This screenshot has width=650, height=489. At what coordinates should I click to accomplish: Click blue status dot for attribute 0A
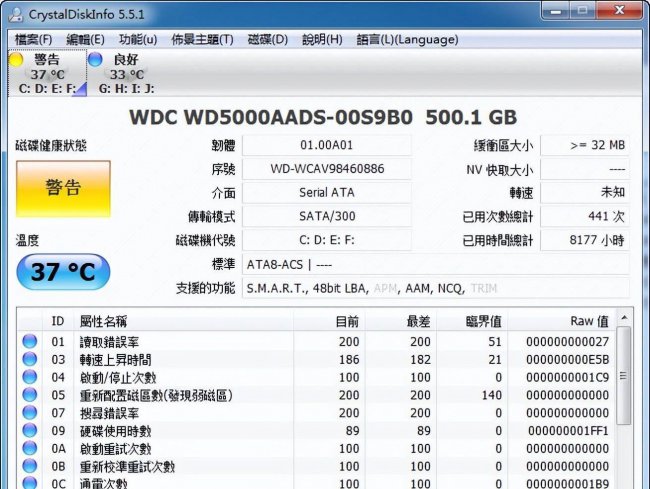pyautogui.click(x=29, y=448)
